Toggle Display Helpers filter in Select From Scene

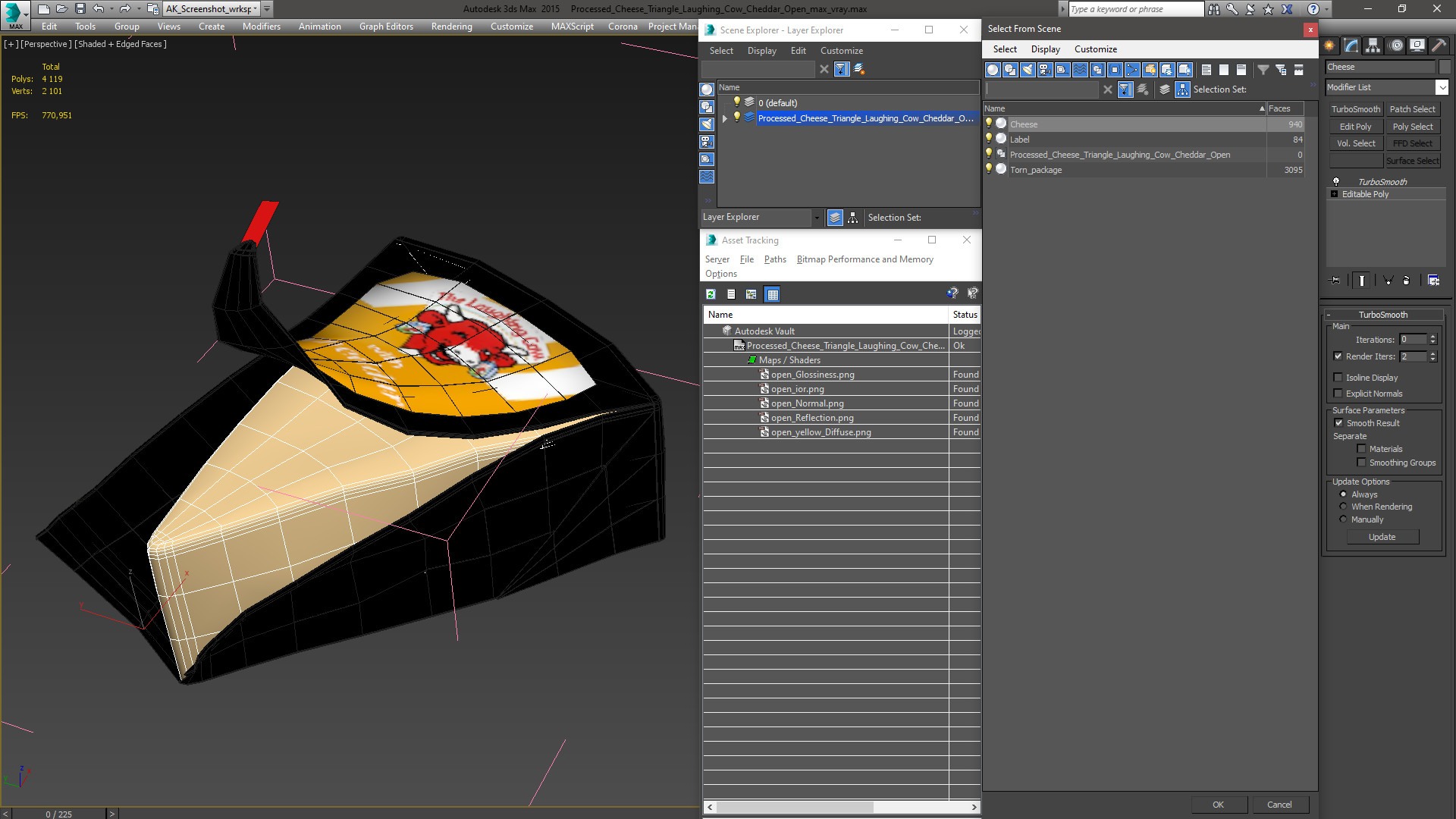click(x=1062, y=70)
